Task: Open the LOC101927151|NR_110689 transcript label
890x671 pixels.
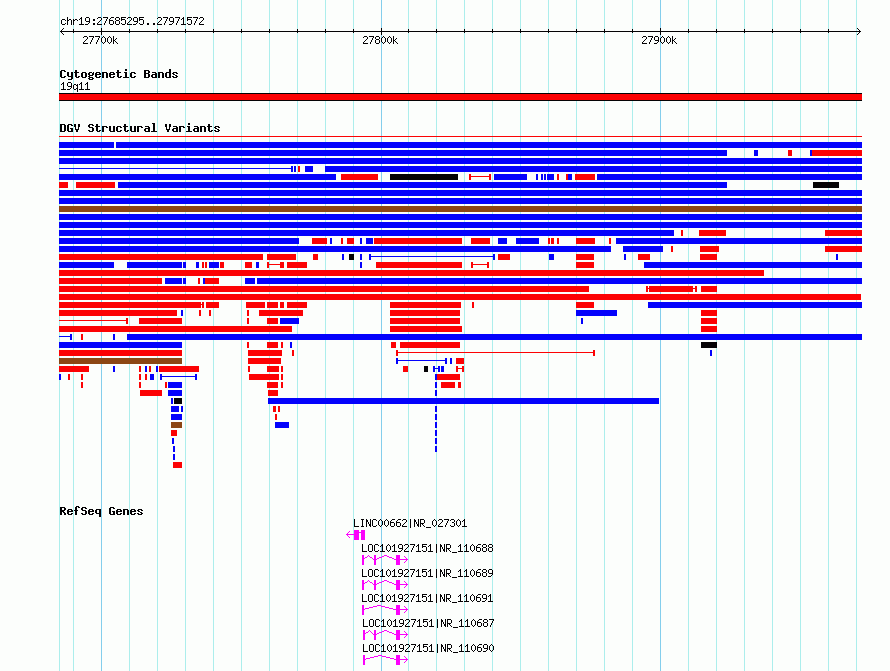Action: 427,573
